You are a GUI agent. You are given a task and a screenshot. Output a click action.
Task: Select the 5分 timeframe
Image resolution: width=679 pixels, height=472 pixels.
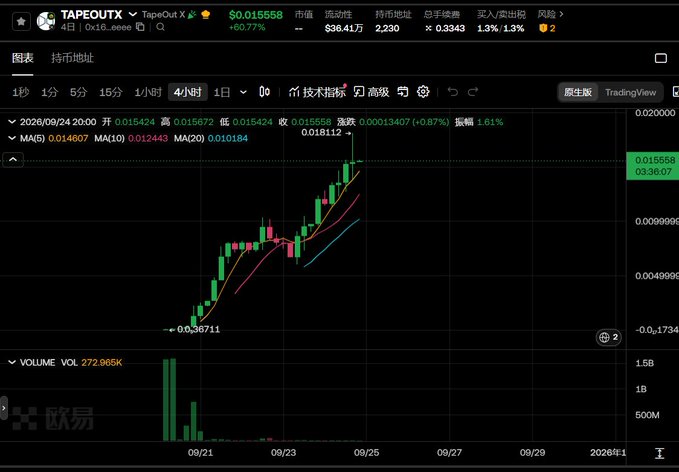78,92
